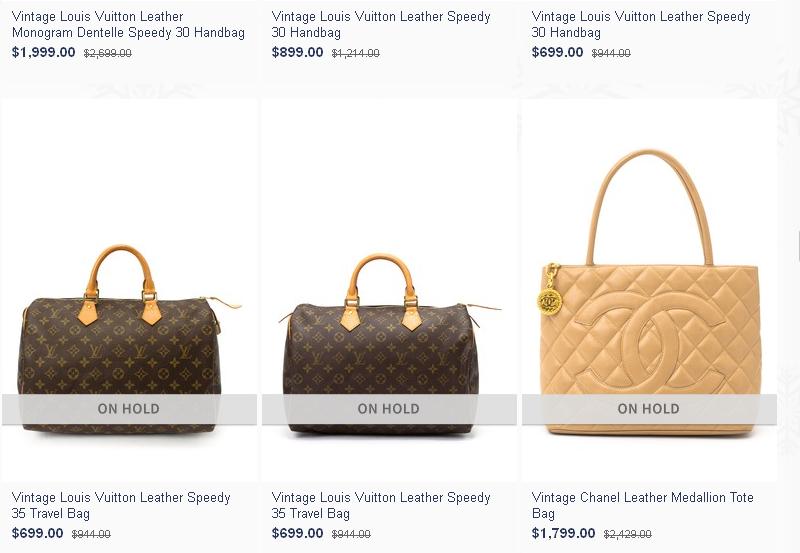Click ON HOLD banner on first Speedy 35 bag

tap(129, 409)
